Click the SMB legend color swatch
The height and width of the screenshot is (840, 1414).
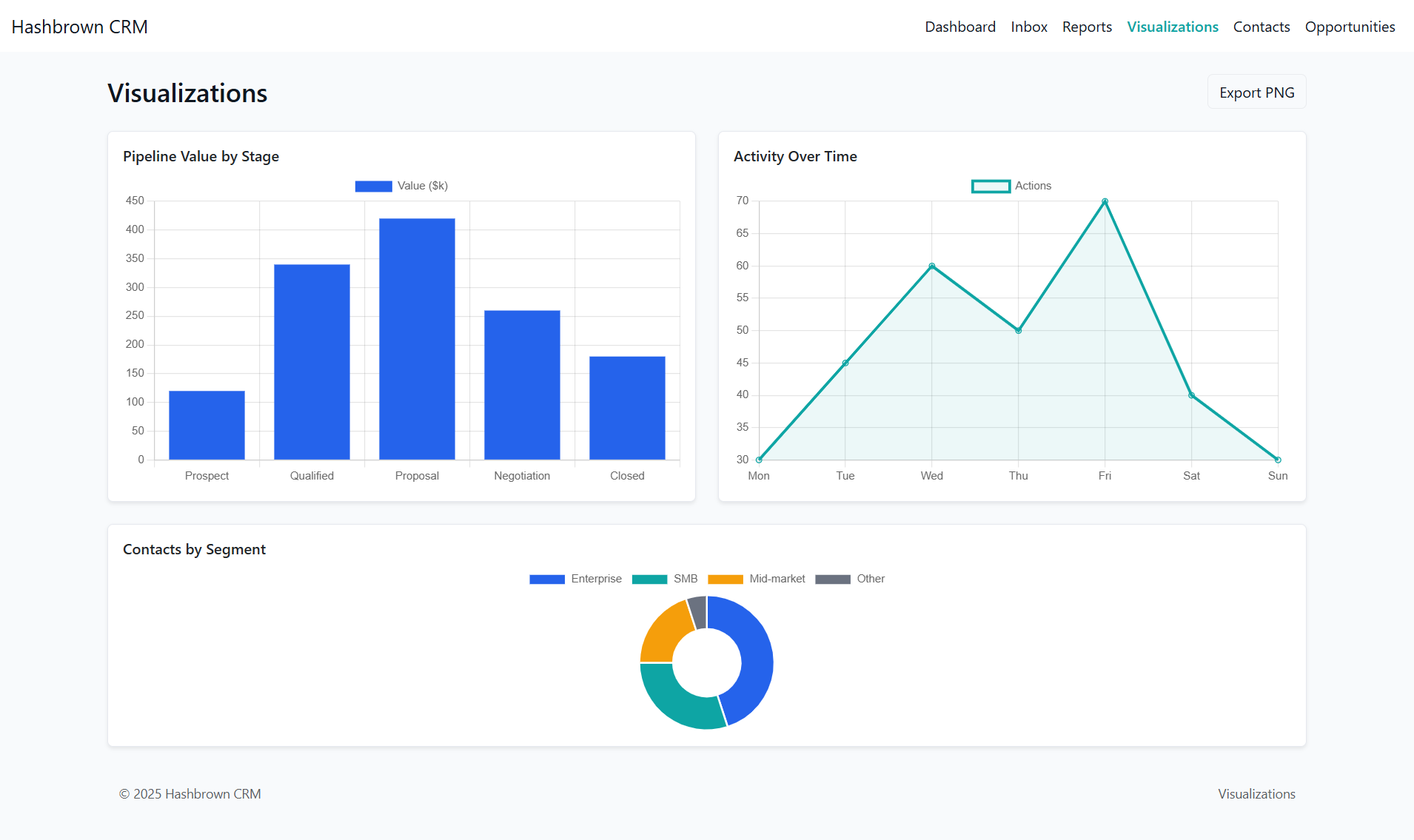[649, 579]
